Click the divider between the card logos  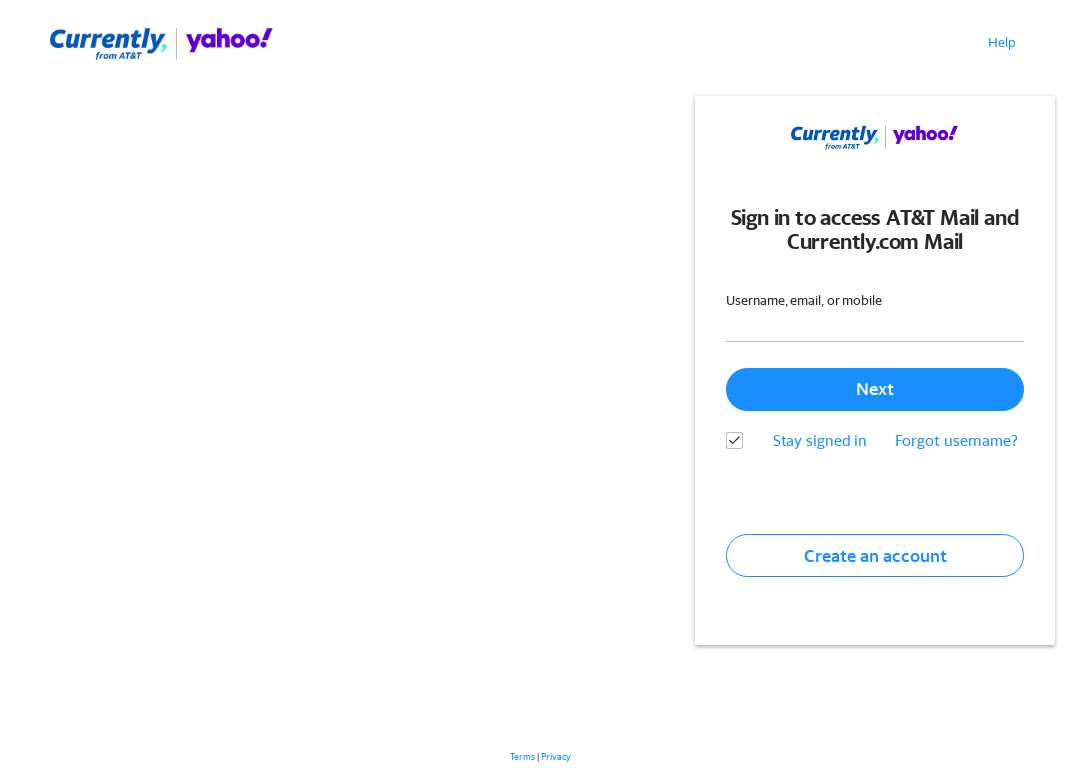[x=885, y=137]
